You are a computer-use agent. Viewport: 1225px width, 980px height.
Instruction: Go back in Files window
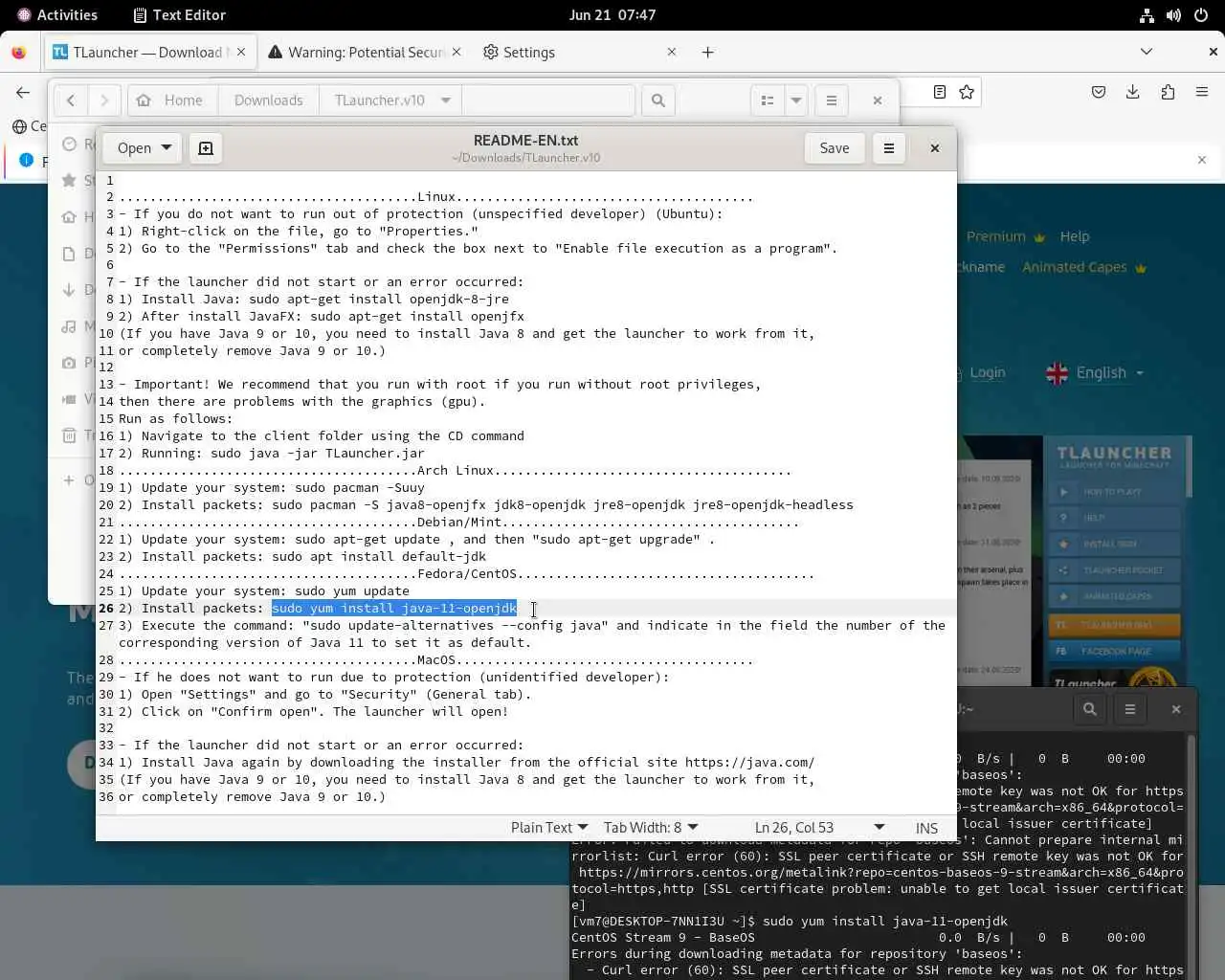point(71,100)
